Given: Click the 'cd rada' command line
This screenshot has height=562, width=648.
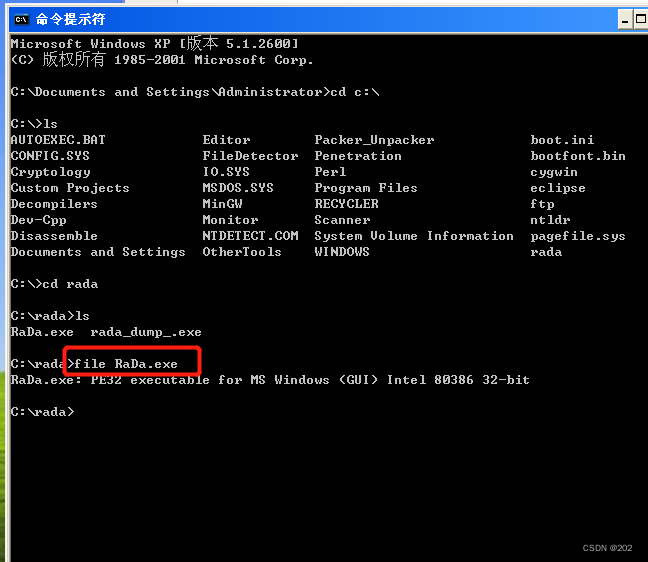Looking at the screenshot, I should coord(54,284).
